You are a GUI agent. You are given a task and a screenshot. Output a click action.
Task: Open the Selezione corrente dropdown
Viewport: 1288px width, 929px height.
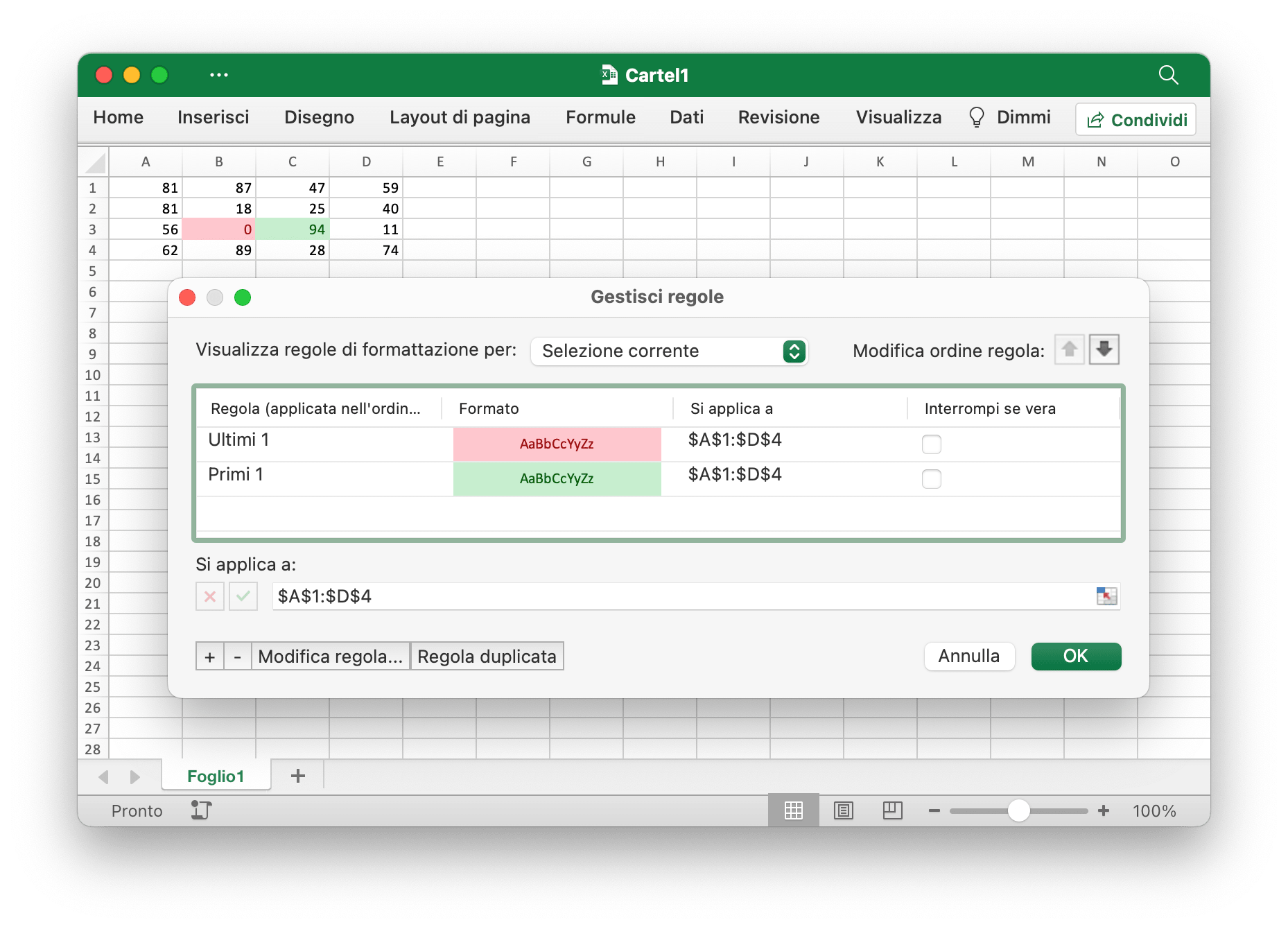click(669, 351)
